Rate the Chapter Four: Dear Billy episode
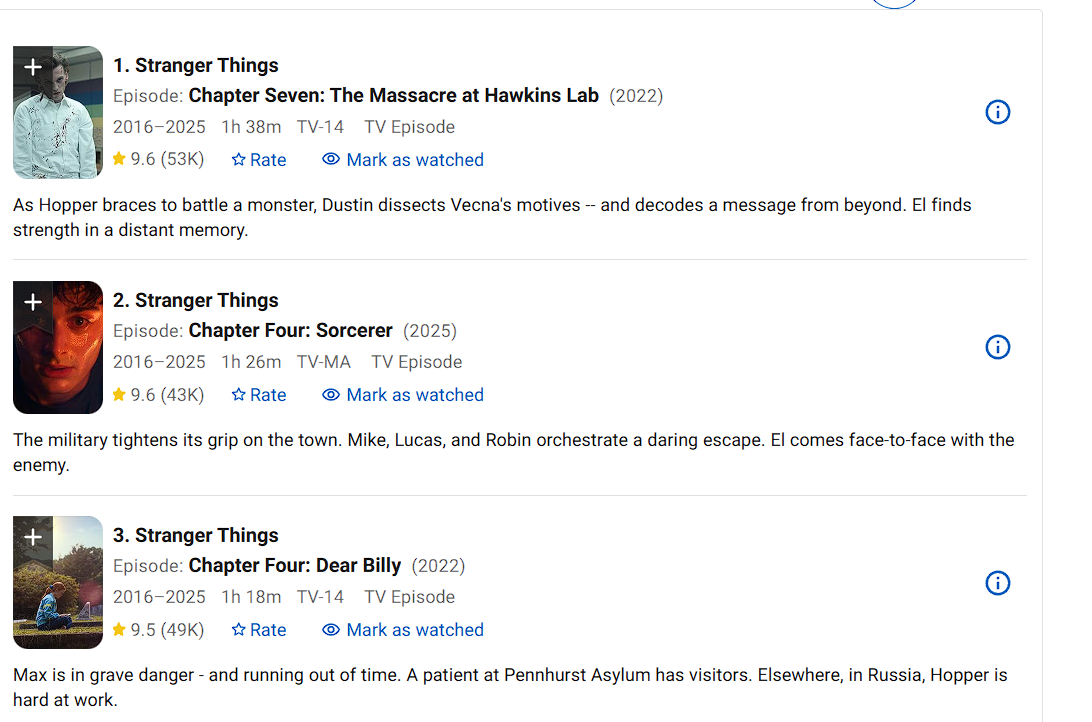Image resolution: width=1092 pixels, height=722 pixels. tap(259, 630)
